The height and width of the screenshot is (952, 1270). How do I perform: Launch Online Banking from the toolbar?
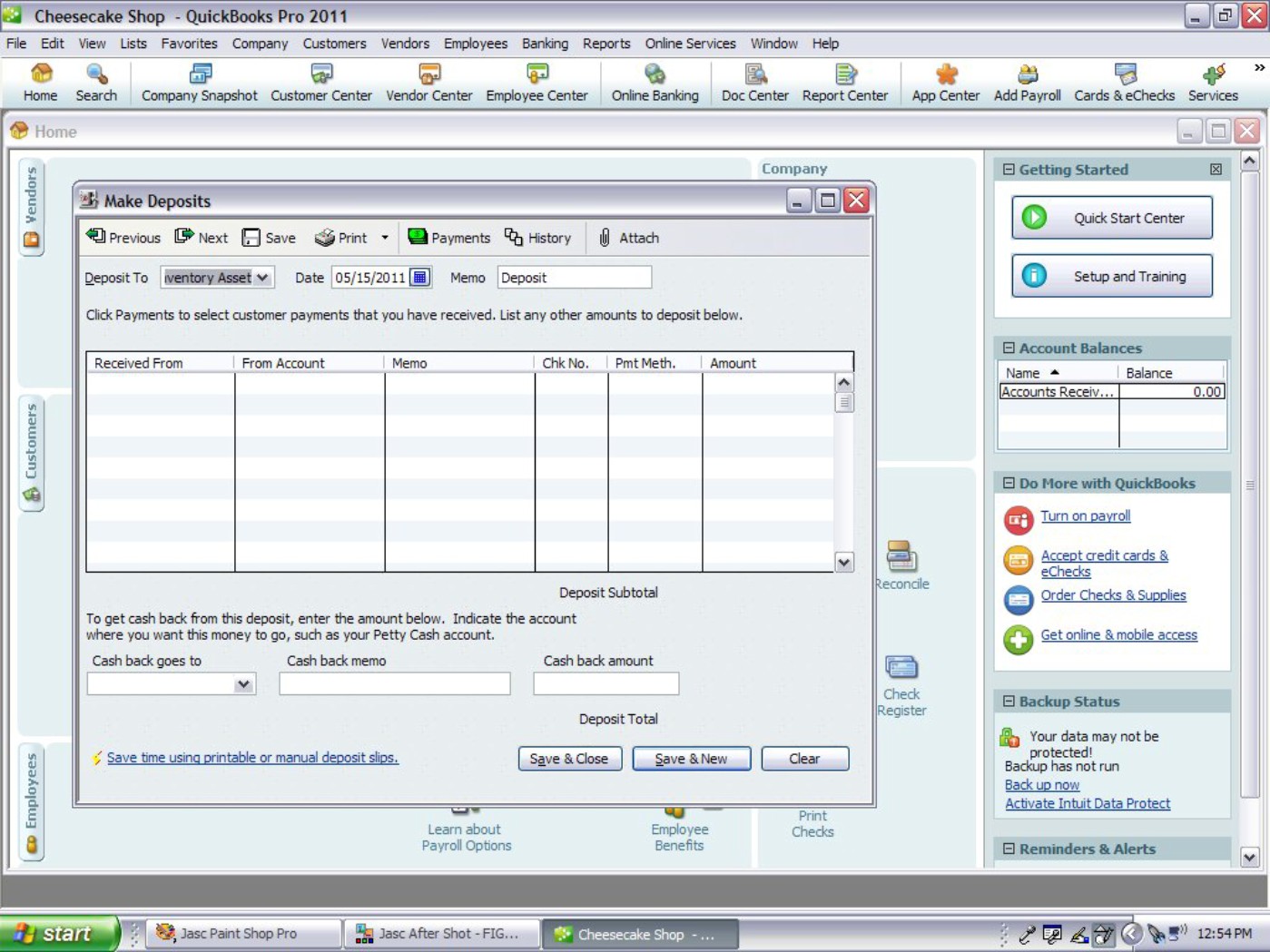(x=655, y=83)
